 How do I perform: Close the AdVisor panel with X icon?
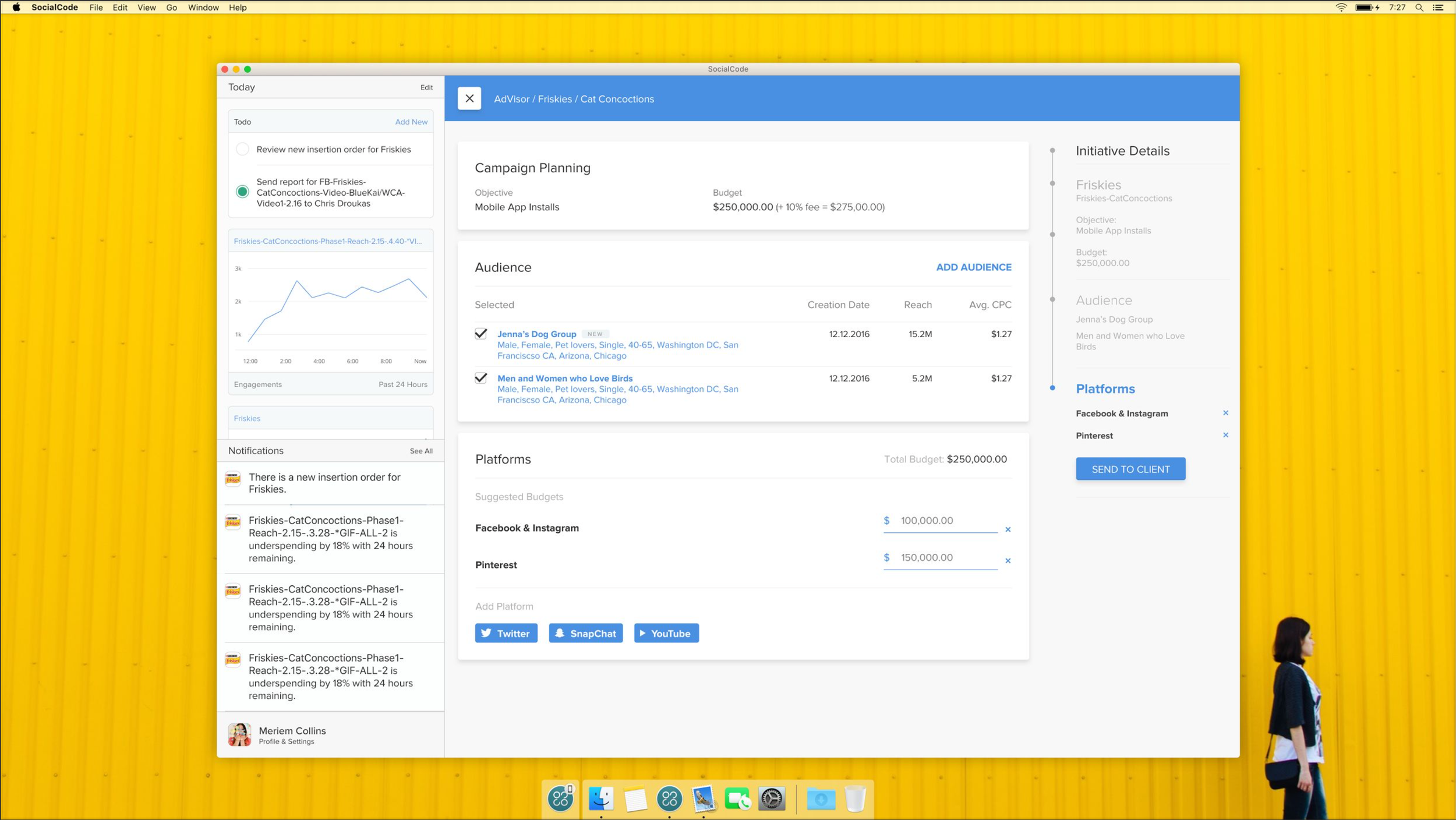coord(469,98)
